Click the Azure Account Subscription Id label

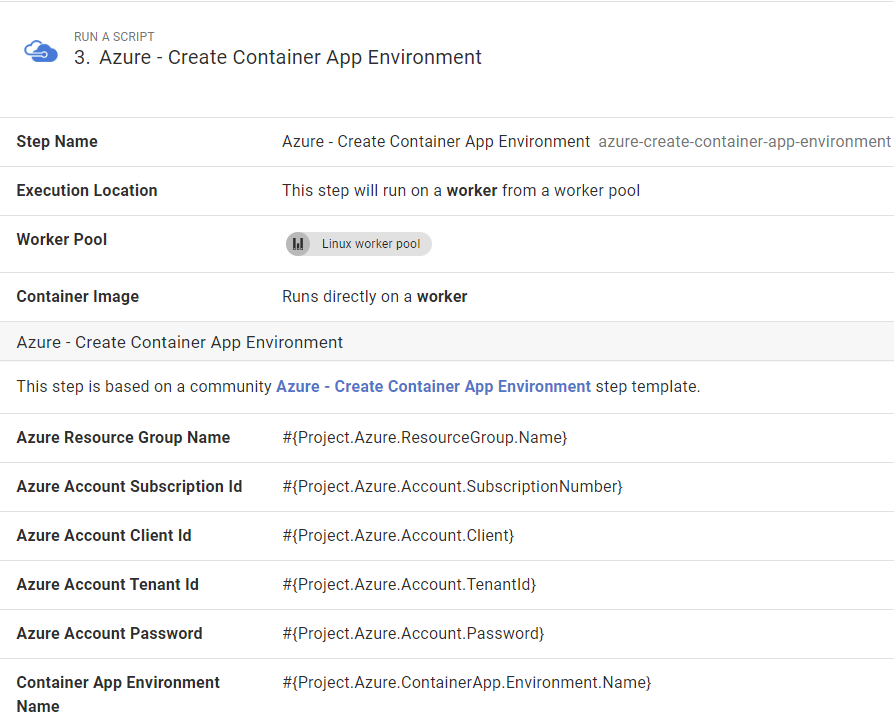pos(129,486)
